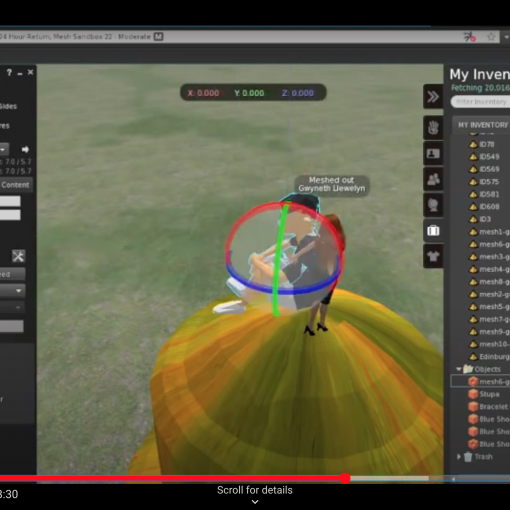The height and width of the screenshot is (510, 510).
Task: Click the Y: 0.000 rotation readout
Action: 249,93
